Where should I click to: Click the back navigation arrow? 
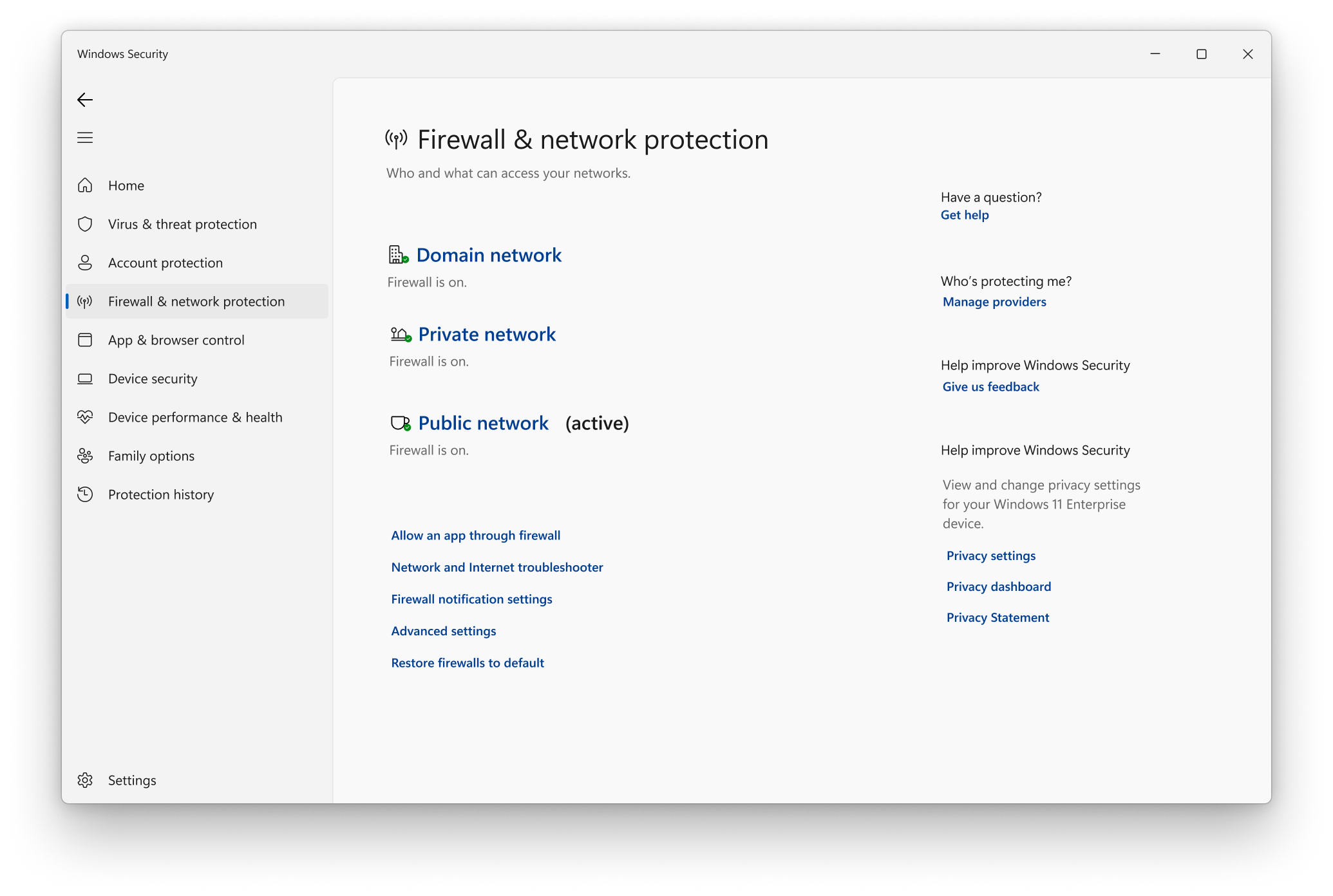85,99
